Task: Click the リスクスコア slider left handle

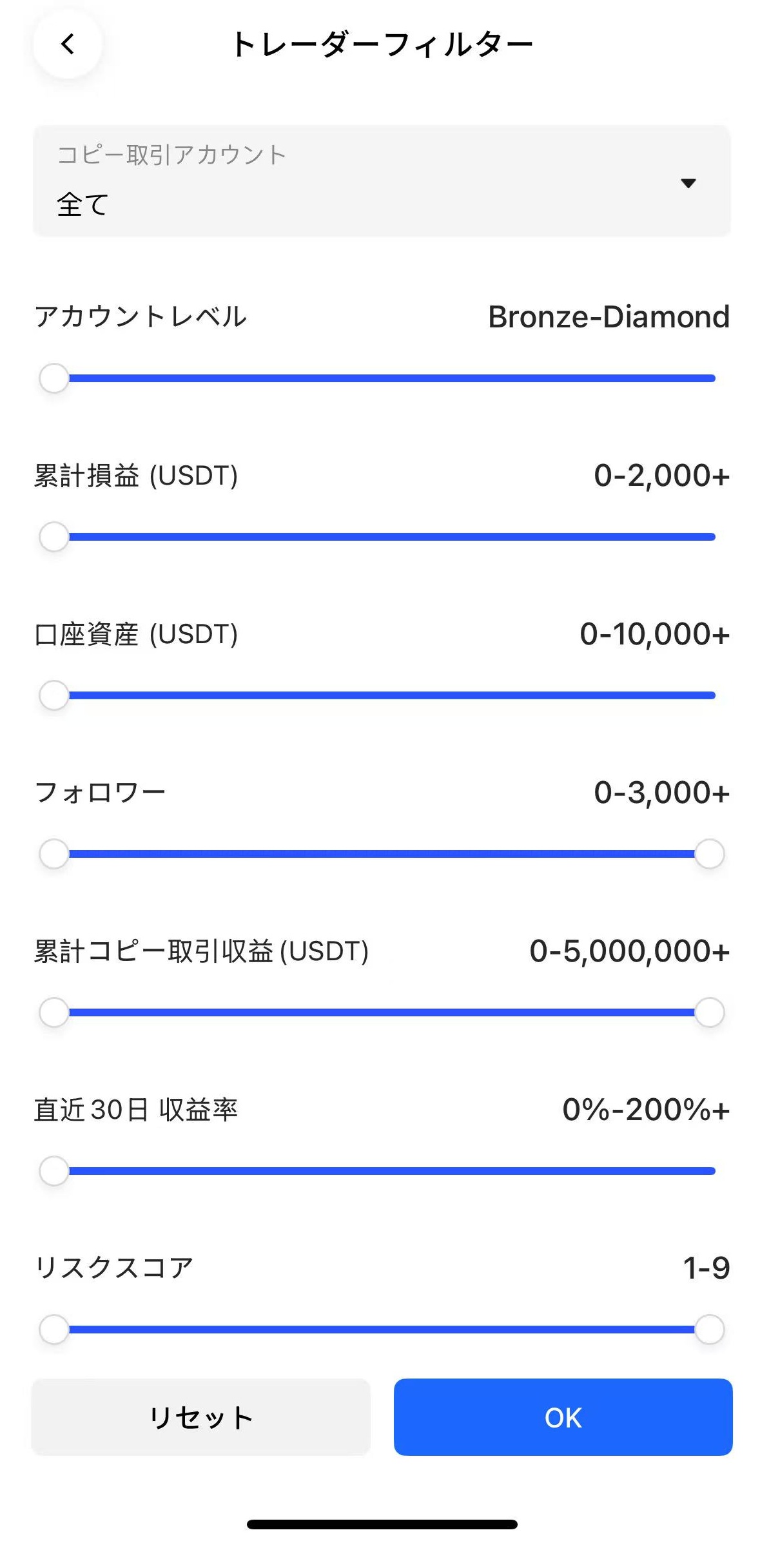Action: [54, 1330]
